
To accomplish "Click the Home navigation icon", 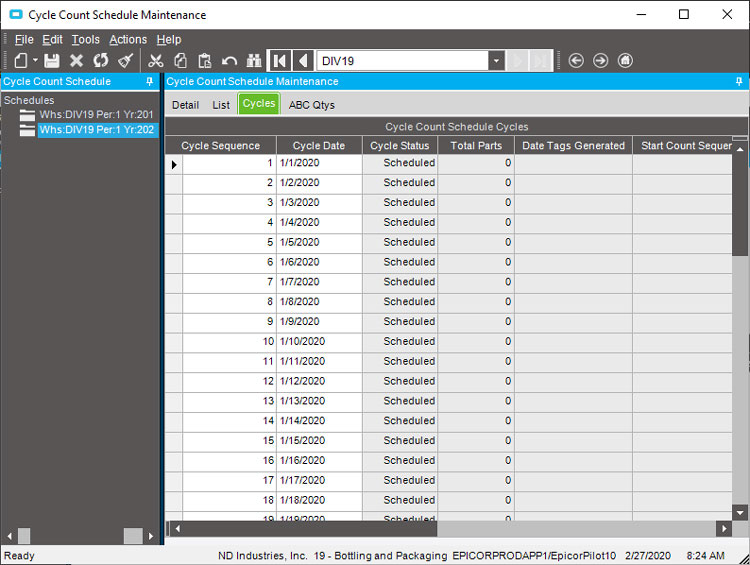I will point(625,61).
